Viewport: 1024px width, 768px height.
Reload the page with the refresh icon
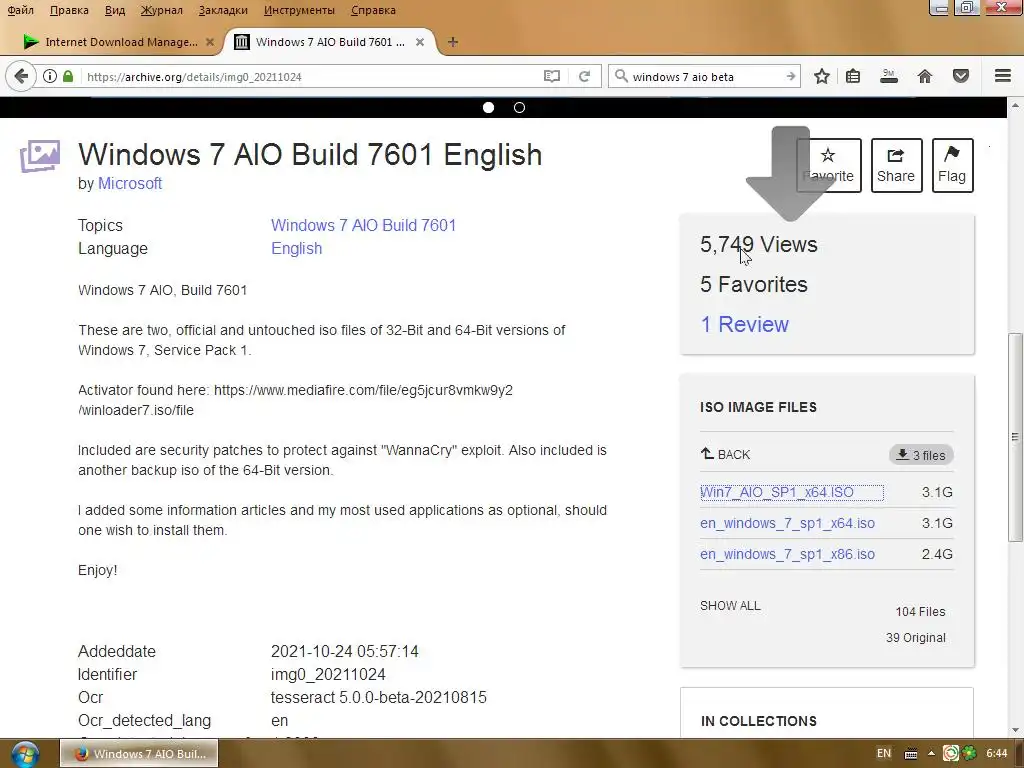pyautogui.click(x=584, y=76)
